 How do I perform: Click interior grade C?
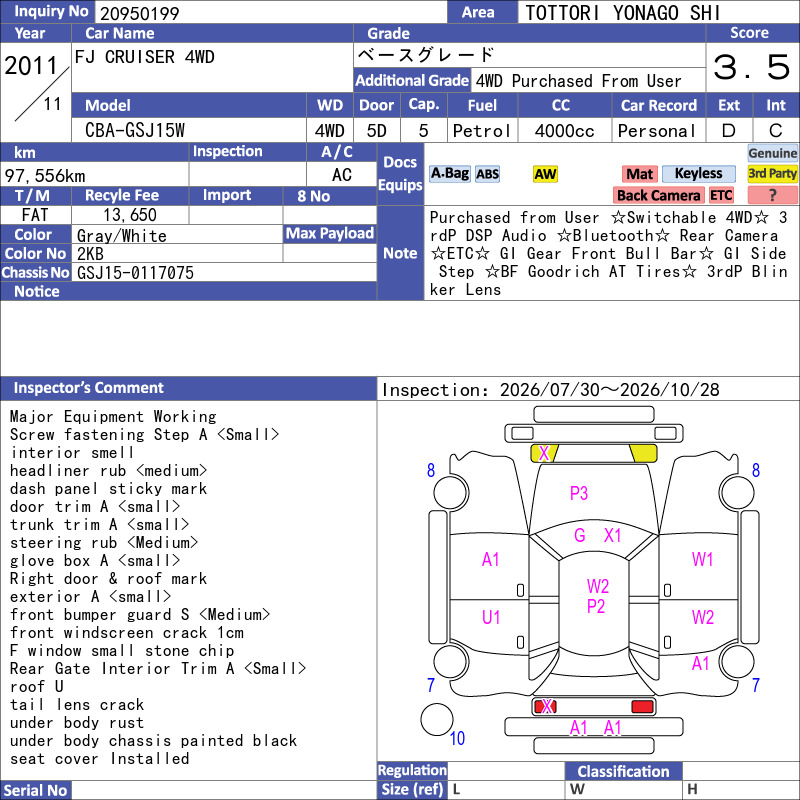coord(776,131)
